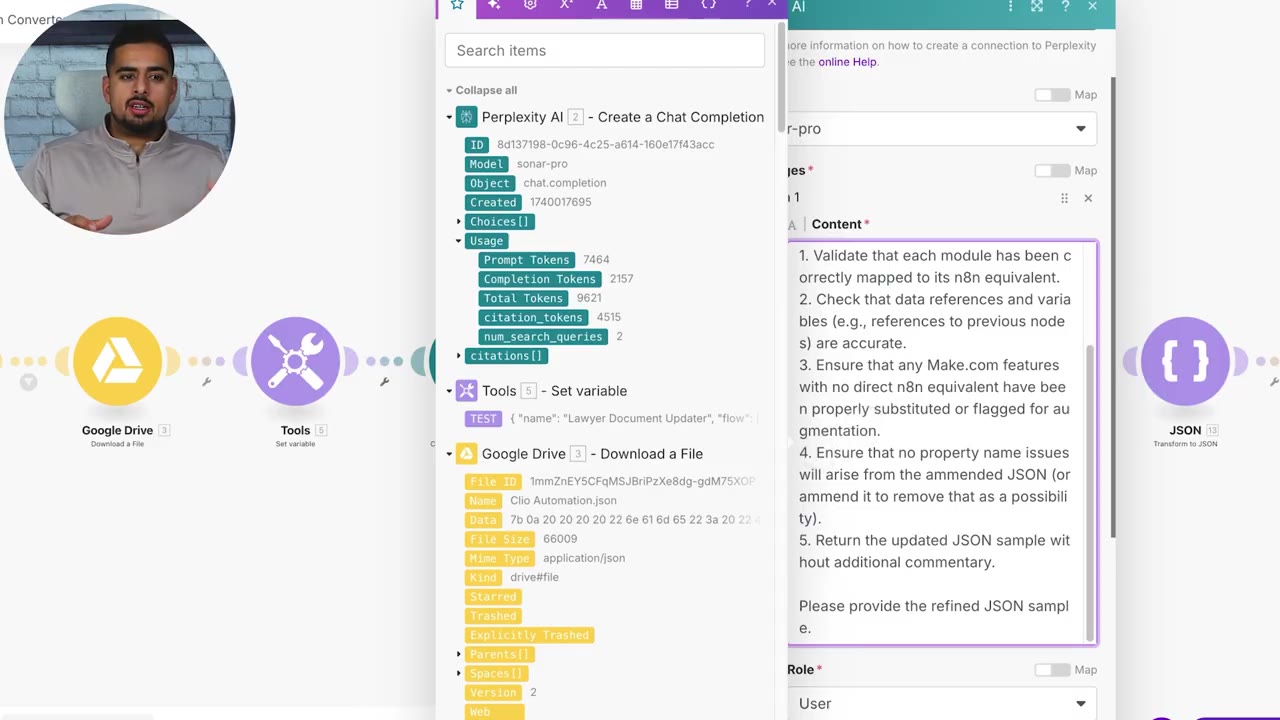
Task: Toggle the Map switch above model dropdown
Action: click(x=1052, y=95)
